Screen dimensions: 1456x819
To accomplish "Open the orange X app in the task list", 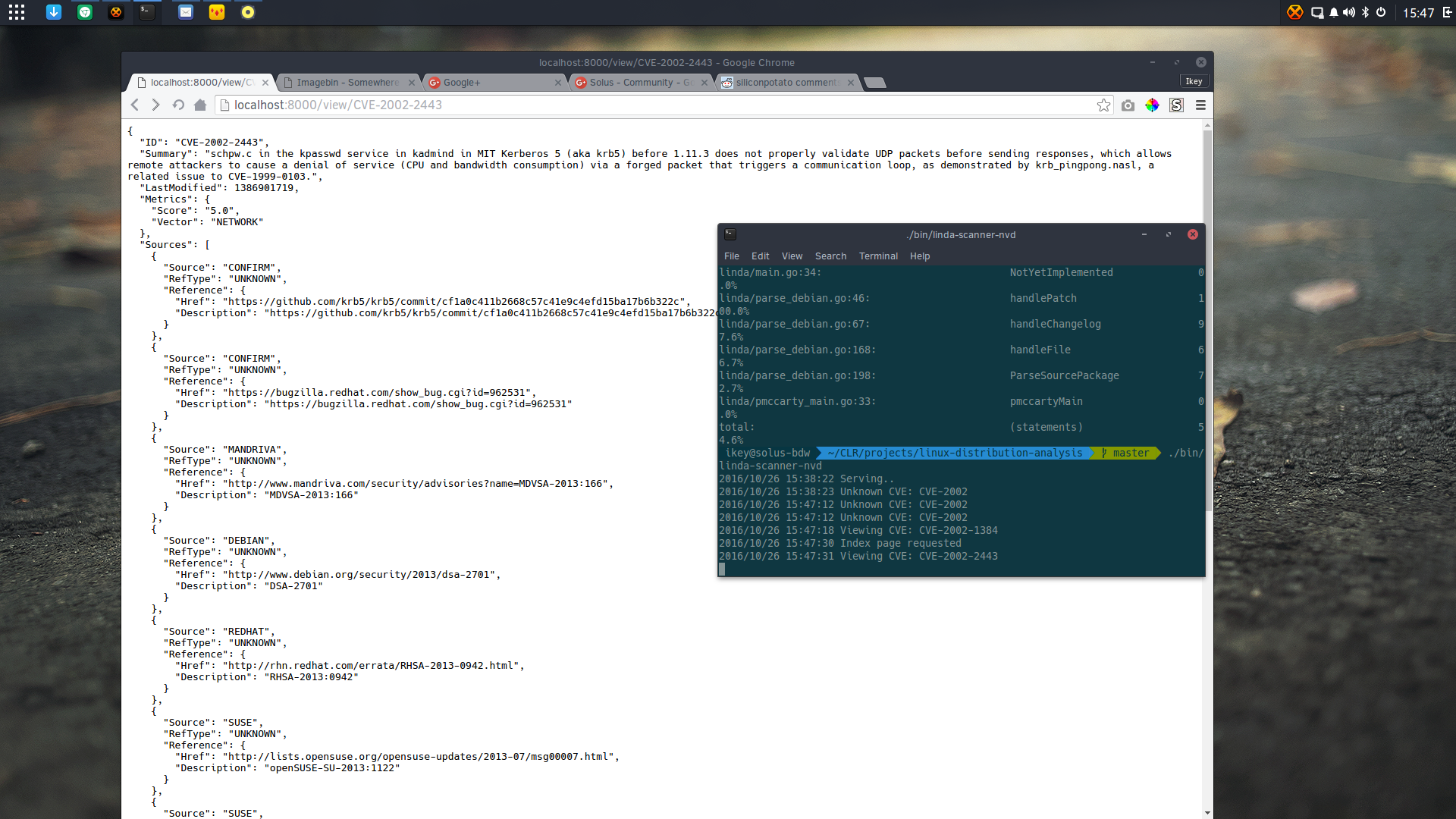I will pyautogui.click(x=116, y=12).
